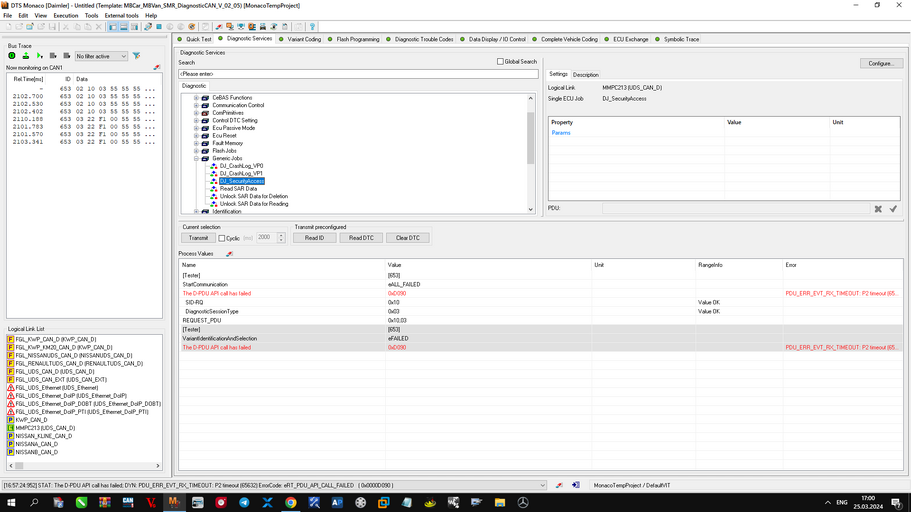This screenshot has height=512, width=911.
Task: Open the status bar message history dropdown
Action: 543,485
